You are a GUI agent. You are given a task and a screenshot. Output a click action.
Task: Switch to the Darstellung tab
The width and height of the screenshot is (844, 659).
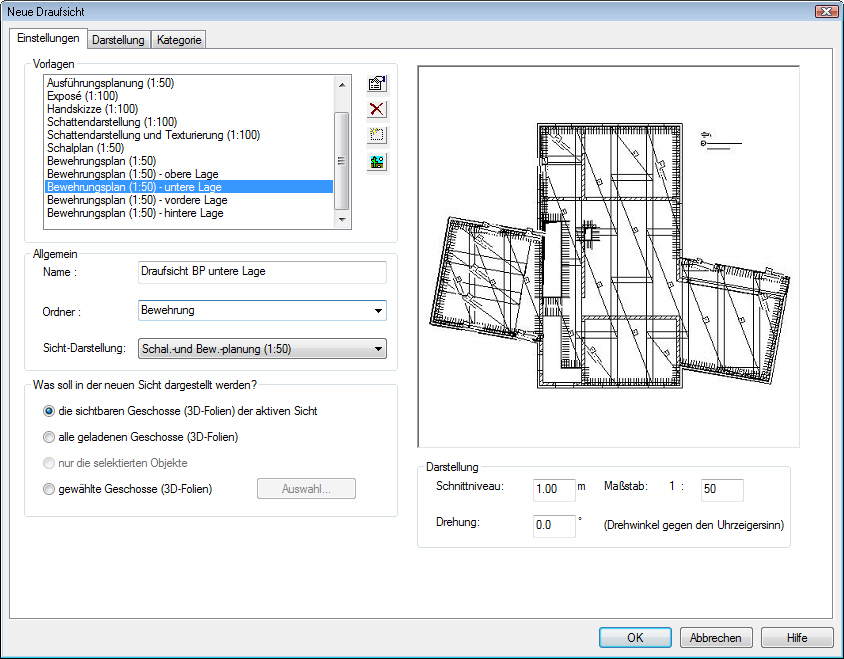tap(118, 40)
